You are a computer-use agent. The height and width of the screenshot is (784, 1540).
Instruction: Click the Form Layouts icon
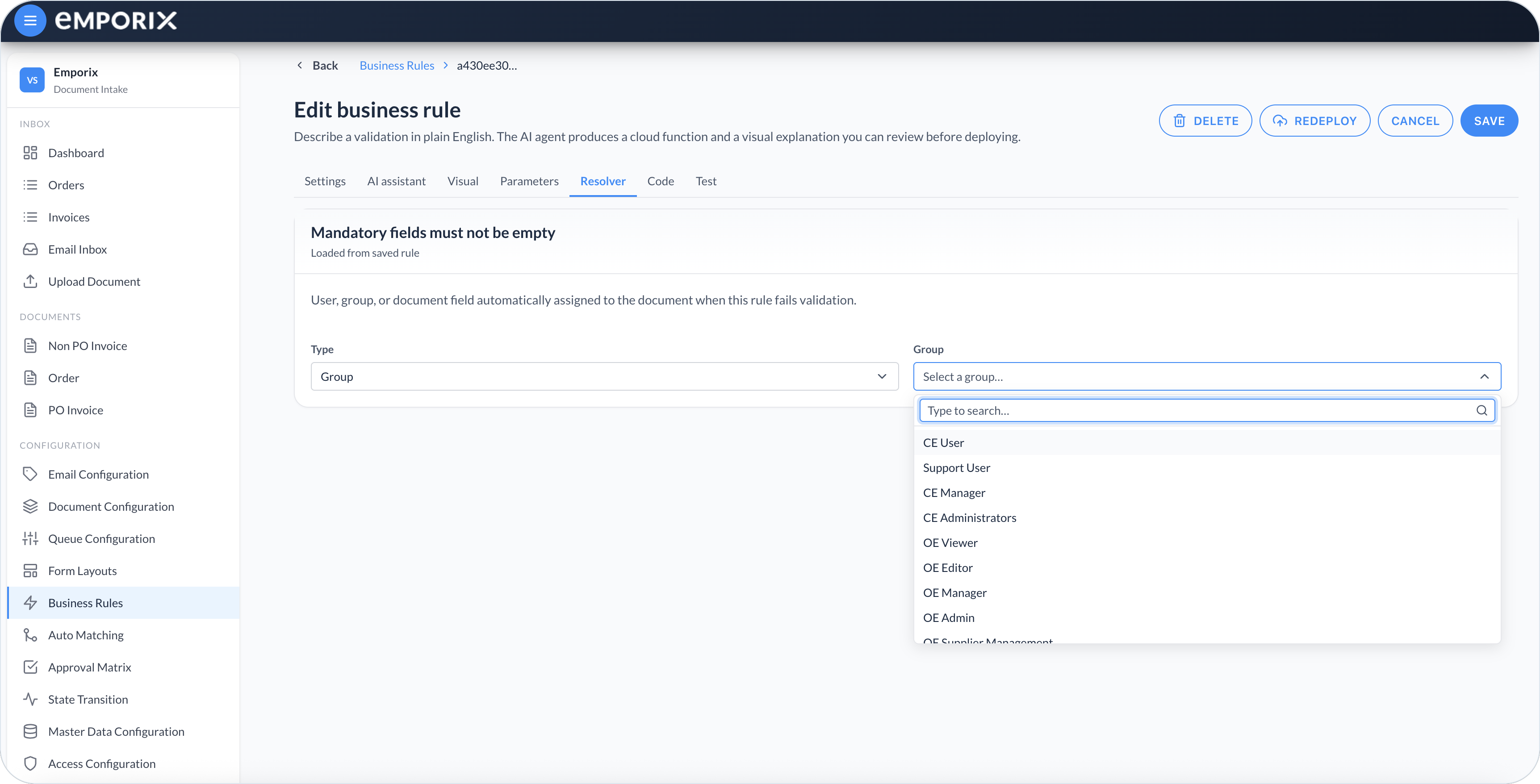(x=30, y=571)
